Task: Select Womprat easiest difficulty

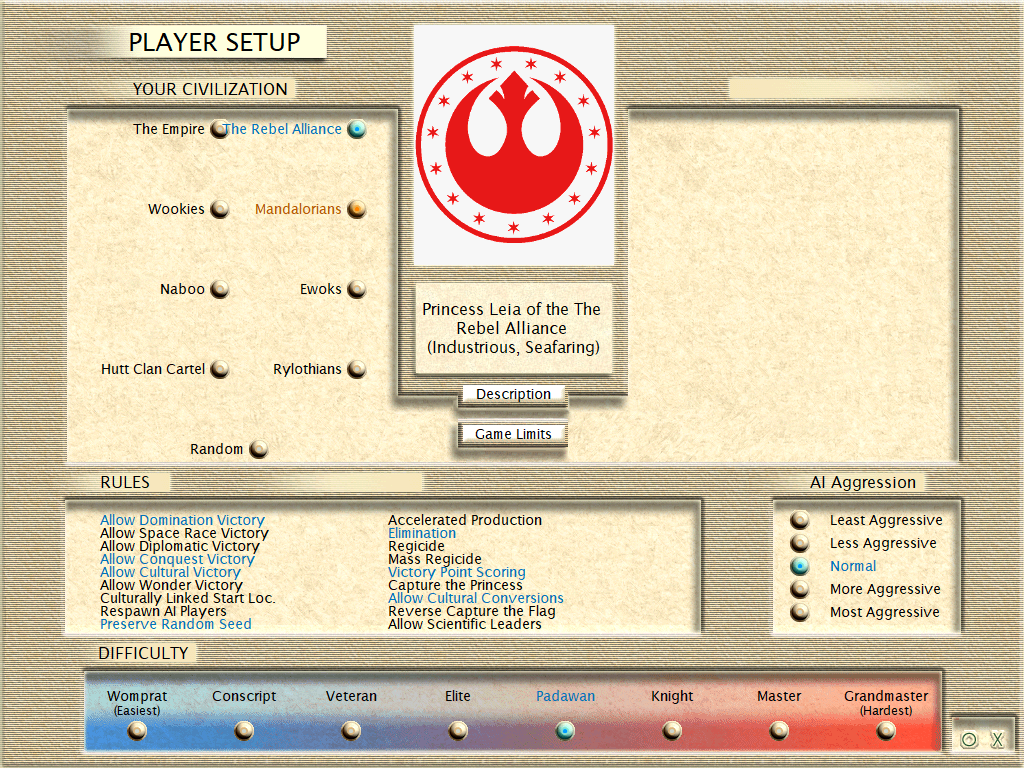Action: coord(137,730)
